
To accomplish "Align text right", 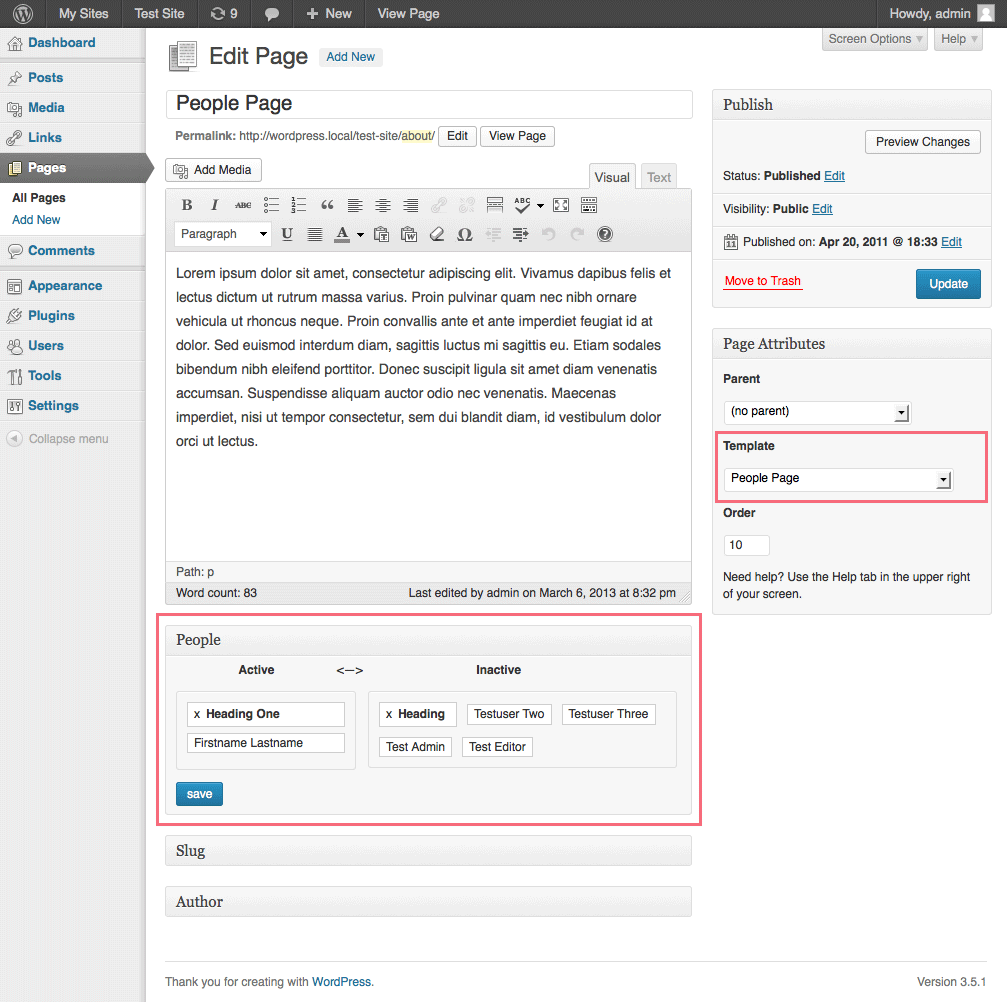I will tap(410, 205).
